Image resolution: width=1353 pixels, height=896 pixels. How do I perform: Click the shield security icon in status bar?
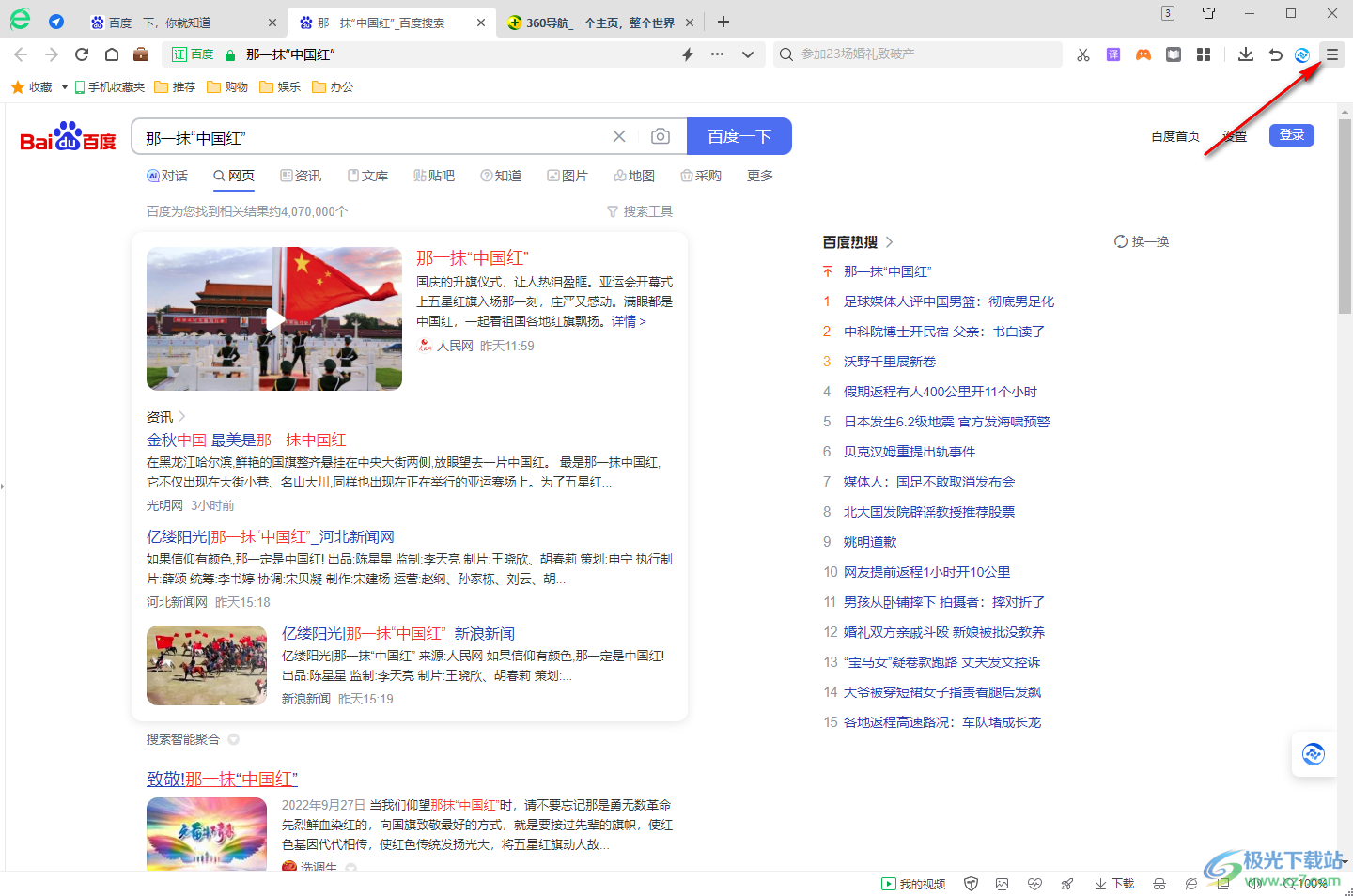click(972, 884)
